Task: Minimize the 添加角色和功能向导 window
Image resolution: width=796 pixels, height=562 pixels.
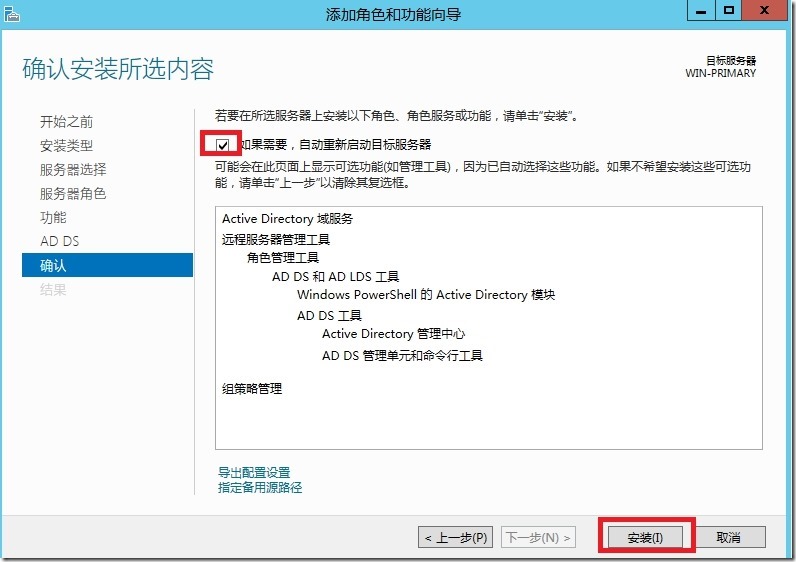Action: pos(700,10)
